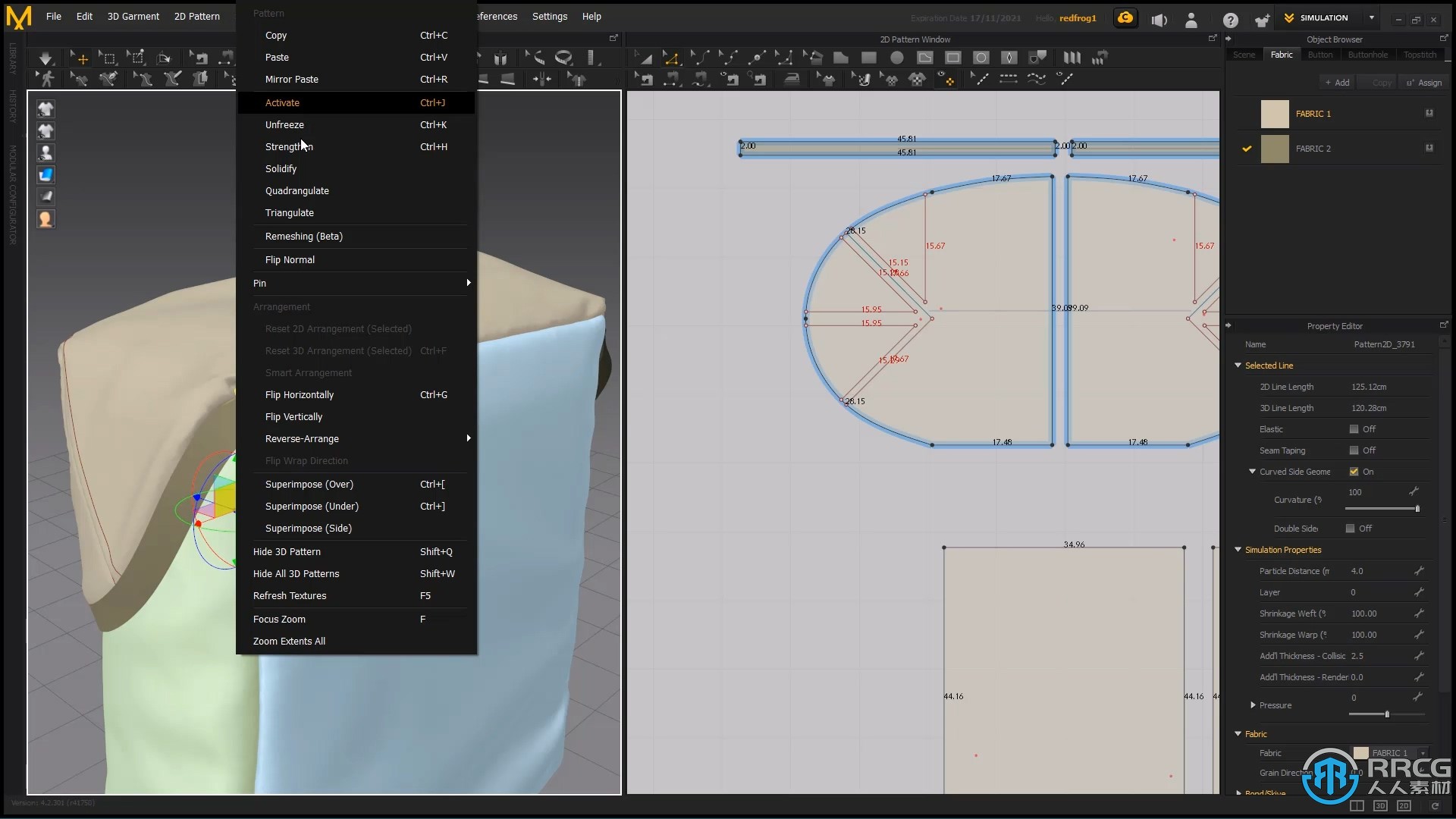Click the Name field Pattern2D_3791
Screen dimensions: 1456x819
pyautogui.click(x=1384, y=344)
